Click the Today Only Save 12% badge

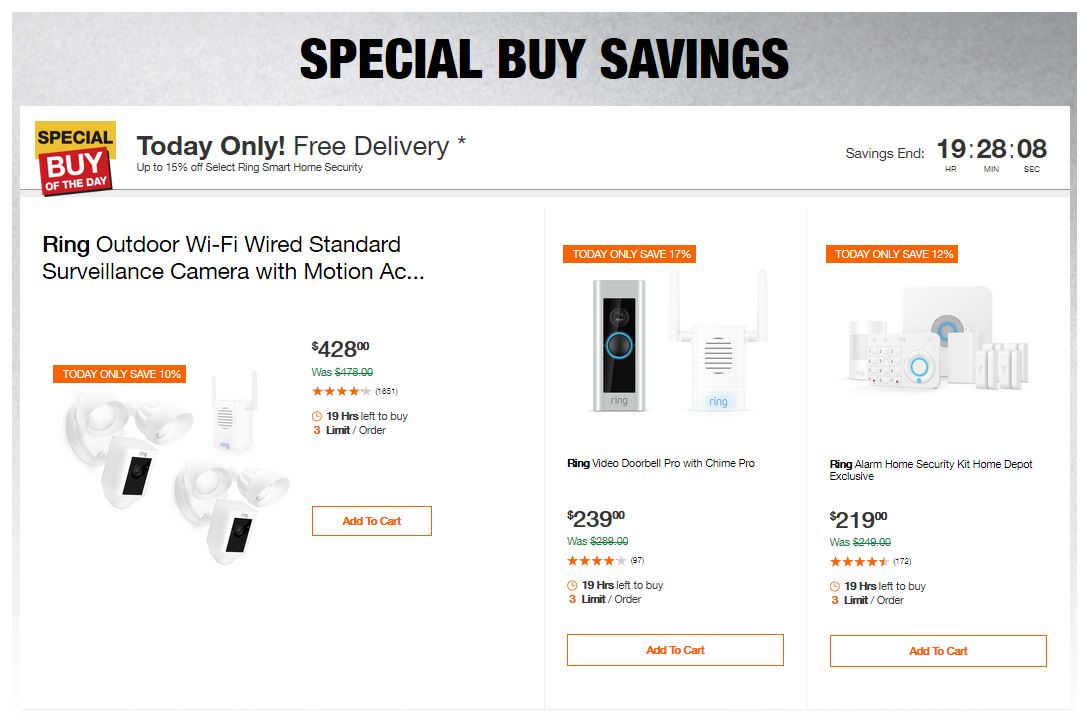pos(892,254)
